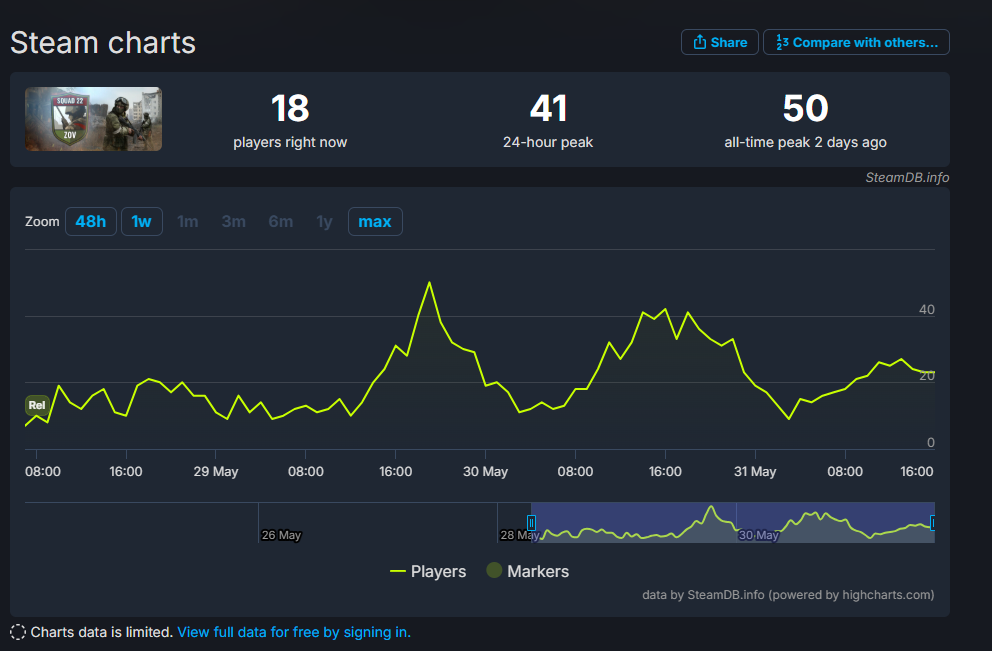992x651 pixels.
Task: Set chart zoom to 6m
Action: tap(280, 221)
